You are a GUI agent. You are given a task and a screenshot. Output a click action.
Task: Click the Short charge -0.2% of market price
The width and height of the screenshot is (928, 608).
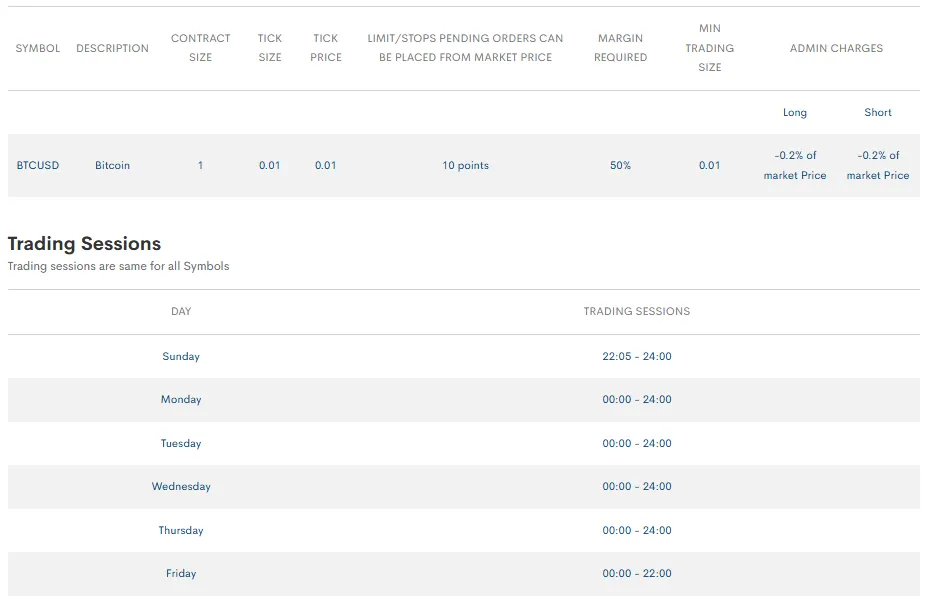pos(877,165)
